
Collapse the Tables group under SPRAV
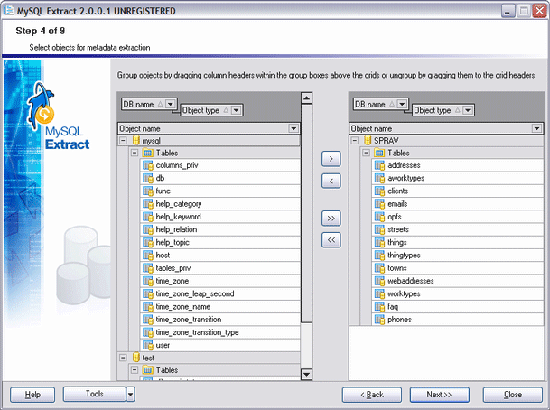pyautogui.click(x=366, y=153)
